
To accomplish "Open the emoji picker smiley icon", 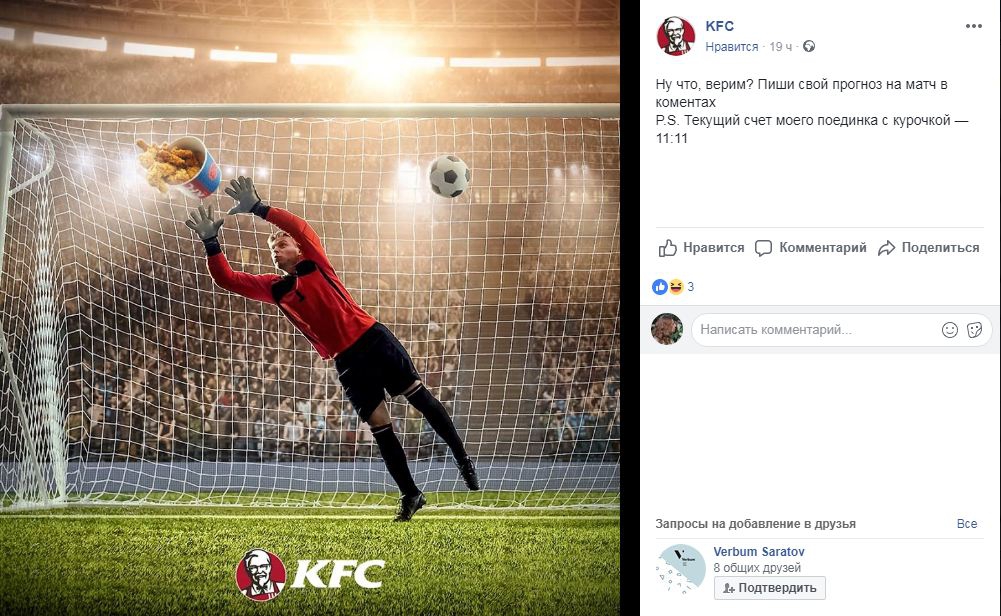I will [x=950, y=330].
